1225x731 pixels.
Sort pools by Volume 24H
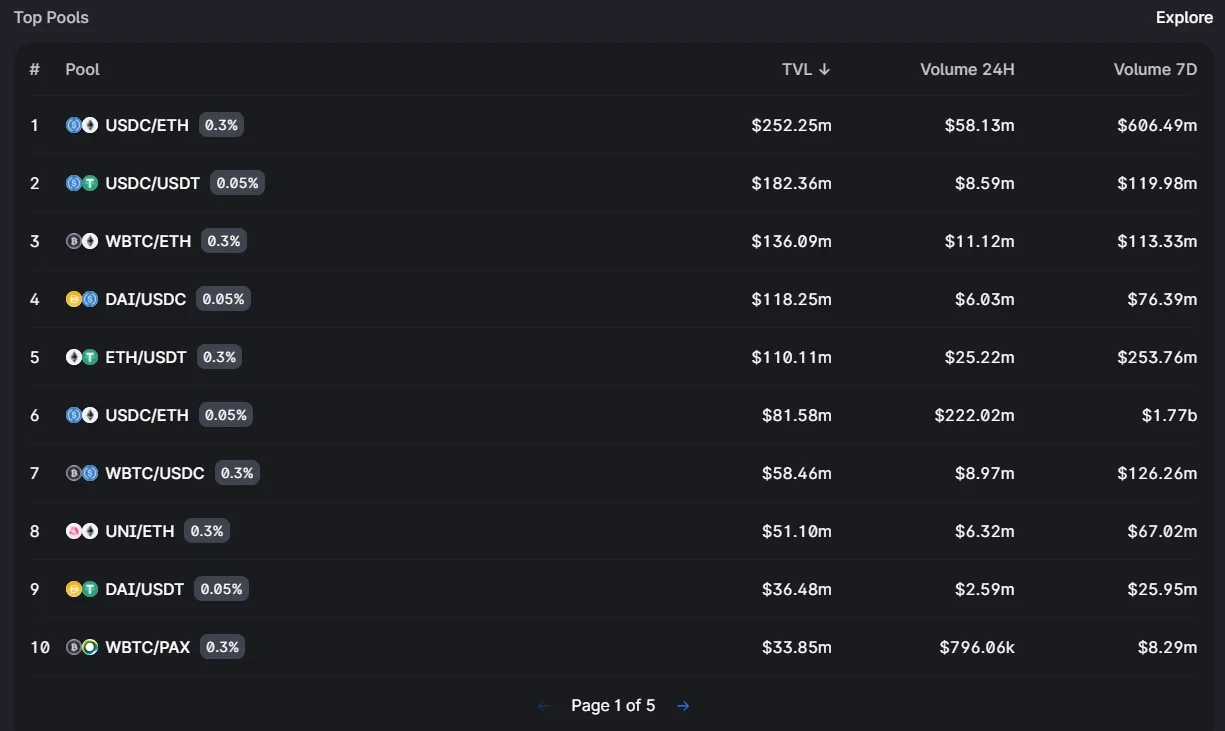point(967,69)
